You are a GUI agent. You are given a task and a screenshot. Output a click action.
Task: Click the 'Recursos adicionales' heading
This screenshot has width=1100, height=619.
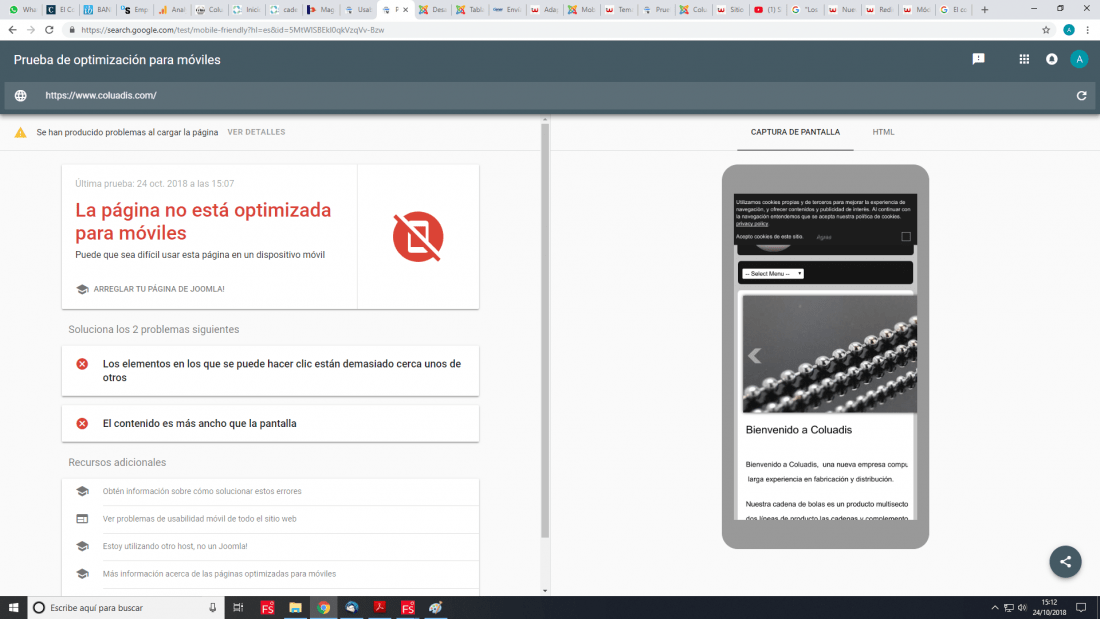(117, 462)
